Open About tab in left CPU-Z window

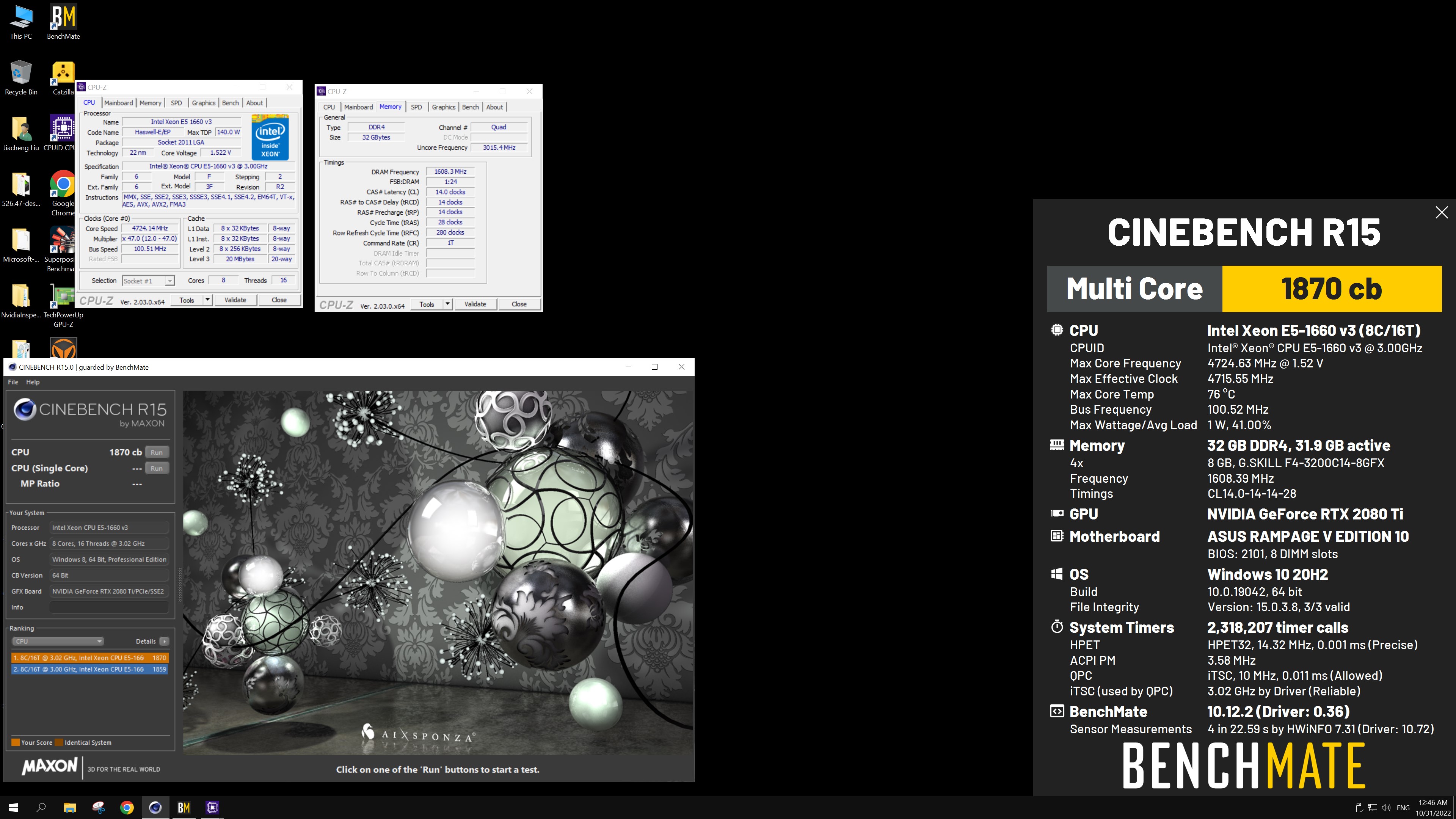click(x=254, y=103)
